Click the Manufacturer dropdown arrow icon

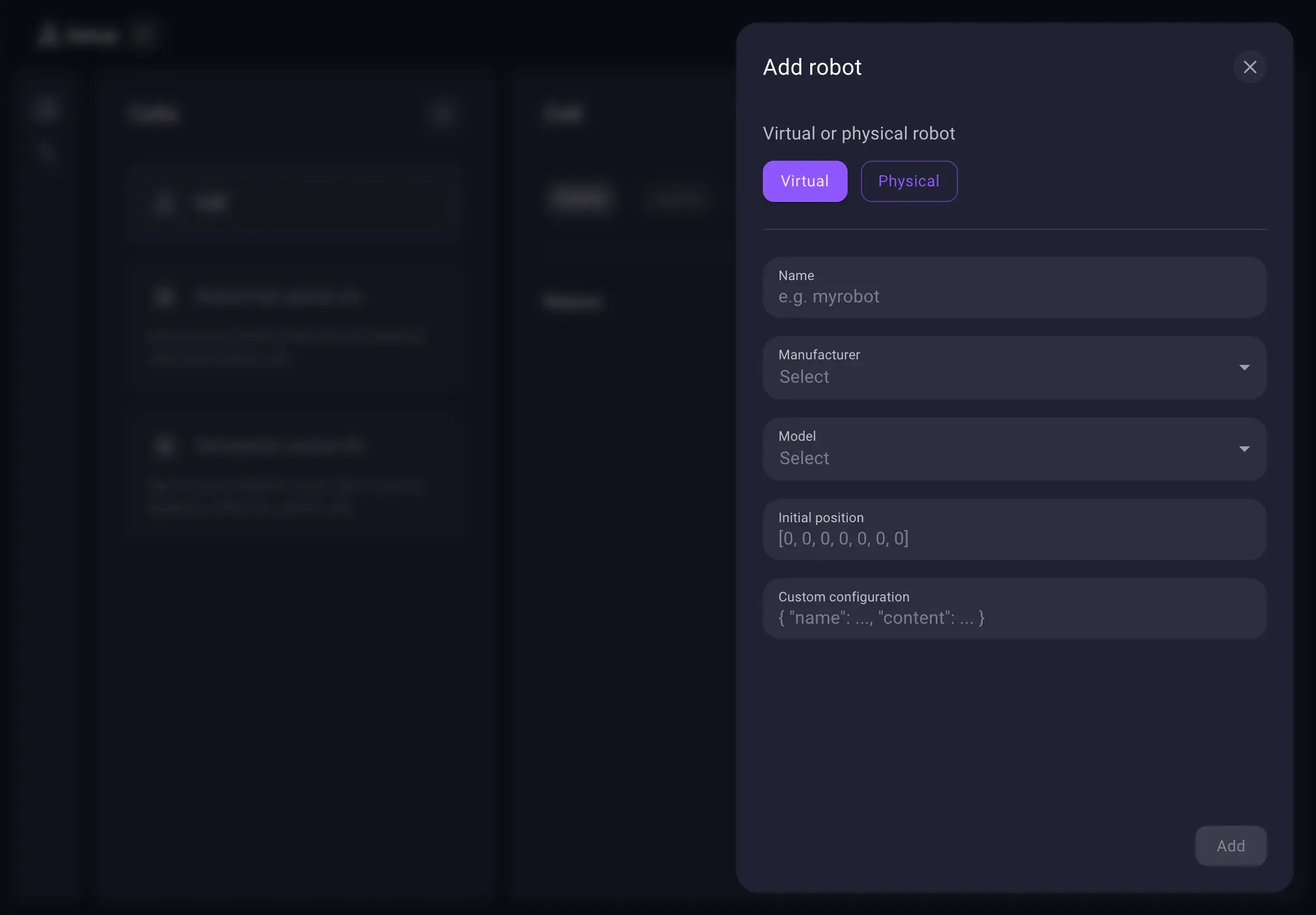click(1244, 368)
